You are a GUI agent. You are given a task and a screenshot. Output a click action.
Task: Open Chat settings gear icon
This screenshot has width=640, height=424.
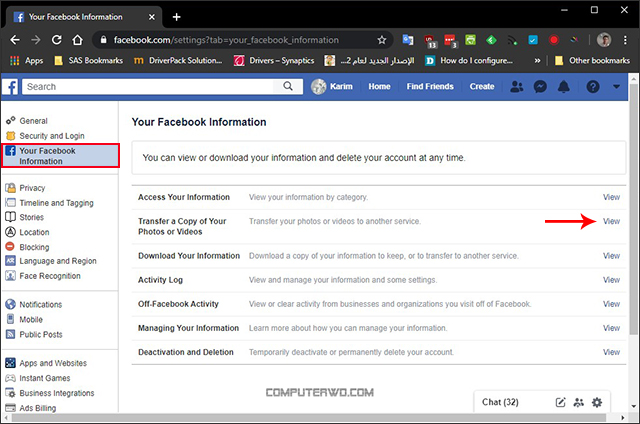point(597,402)
